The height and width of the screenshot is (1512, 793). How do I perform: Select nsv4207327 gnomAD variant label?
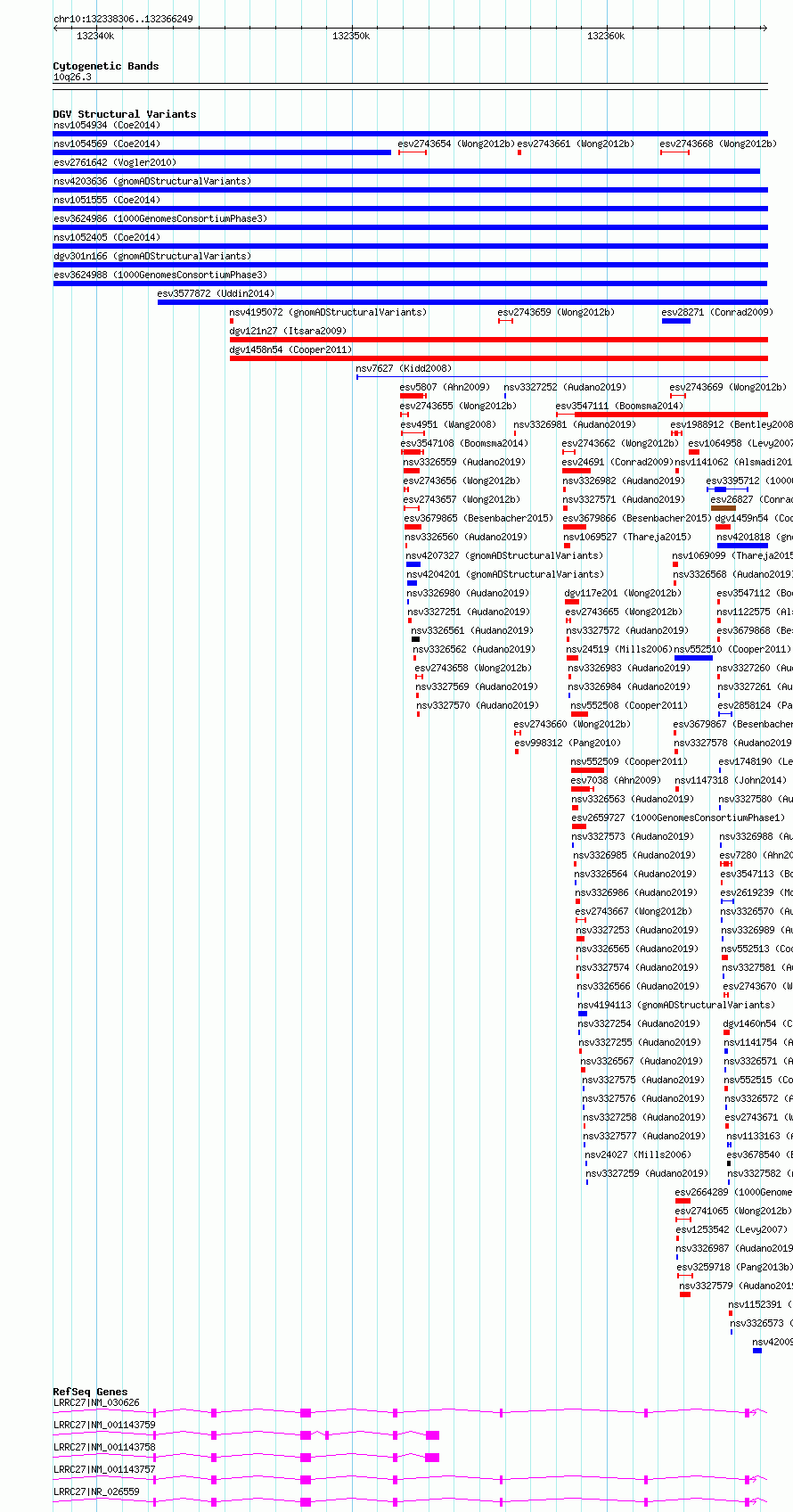[505, 555]
